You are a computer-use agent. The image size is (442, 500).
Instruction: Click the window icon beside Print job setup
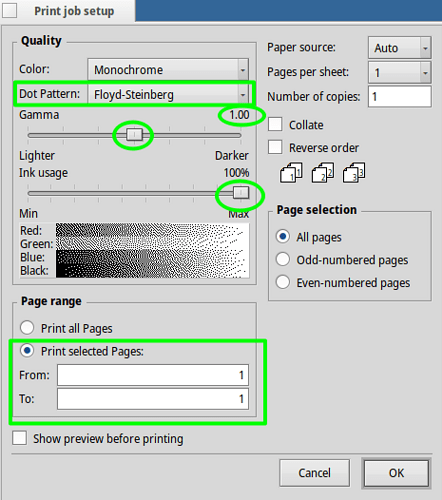pos(9,10)
